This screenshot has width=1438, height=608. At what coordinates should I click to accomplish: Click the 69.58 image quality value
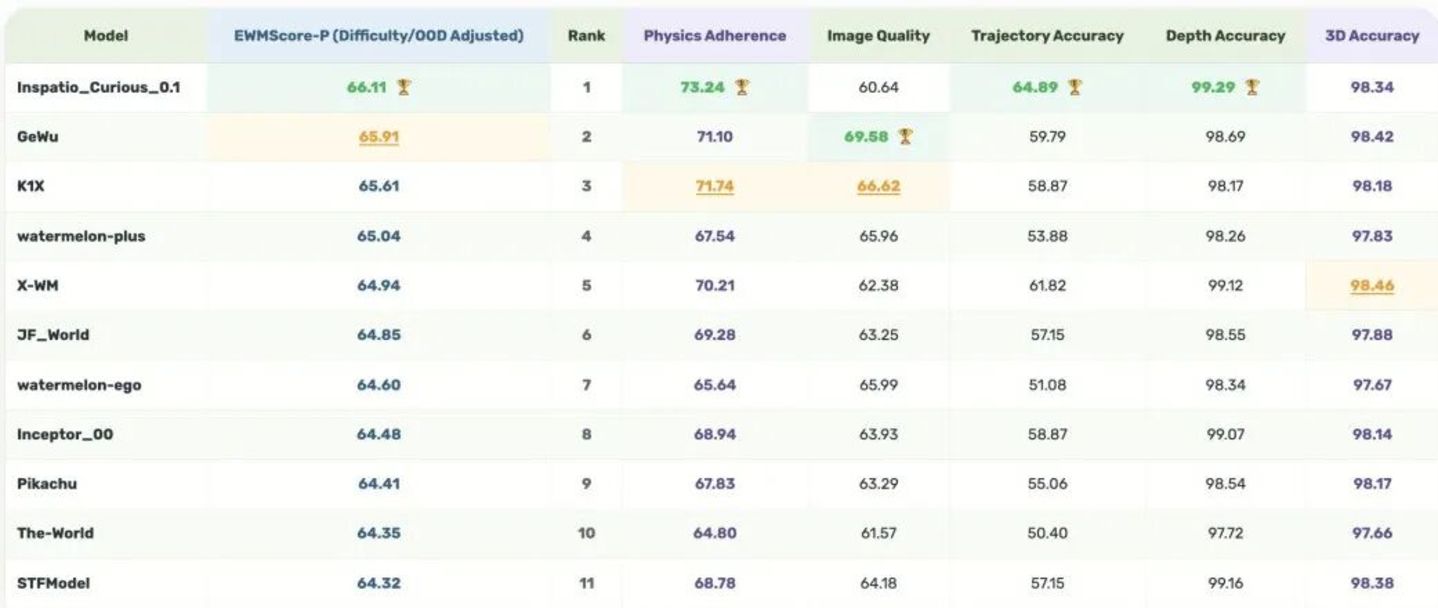pyautogui.click(x=866, y=137)
